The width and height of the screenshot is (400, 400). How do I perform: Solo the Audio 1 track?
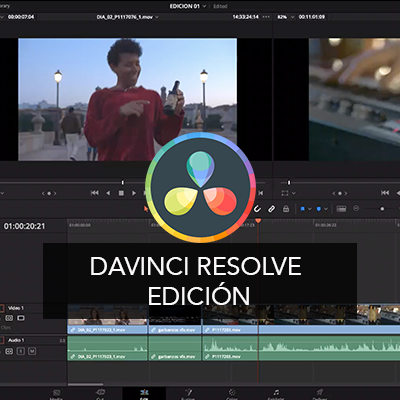[x=21, y=351]
